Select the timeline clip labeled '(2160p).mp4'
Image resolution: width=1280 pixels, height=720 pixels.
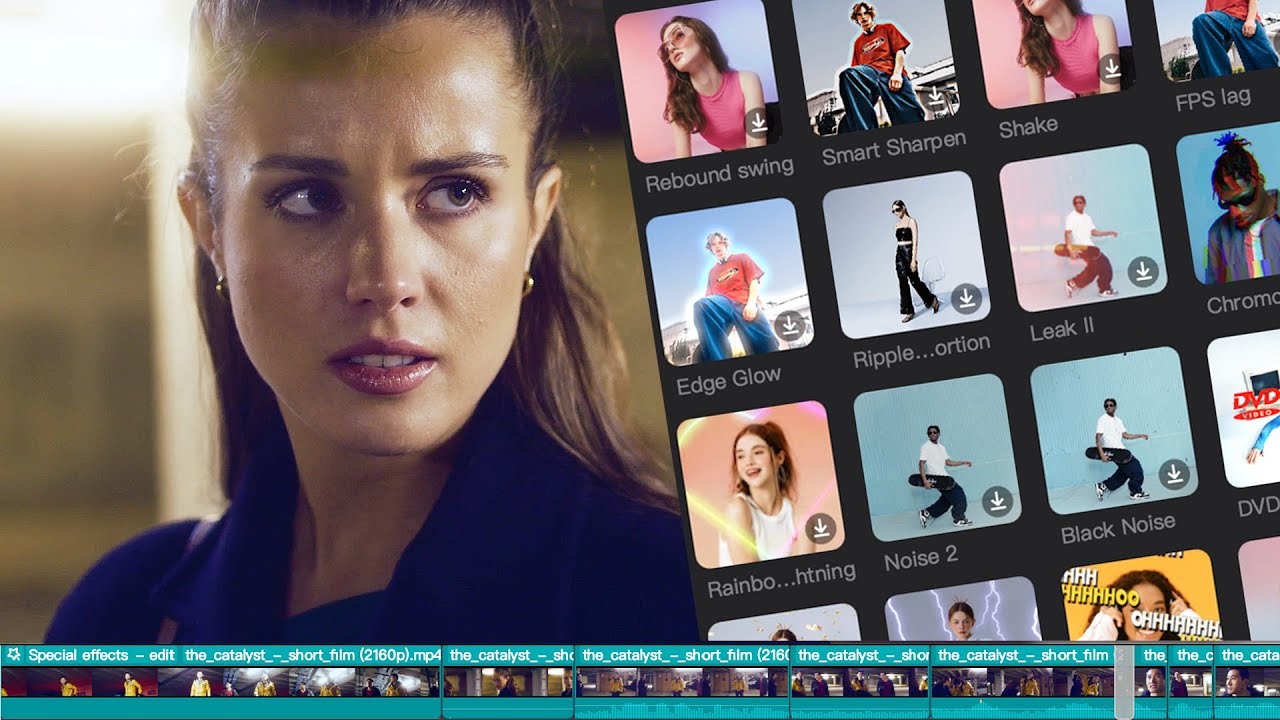tap(221, 681)
